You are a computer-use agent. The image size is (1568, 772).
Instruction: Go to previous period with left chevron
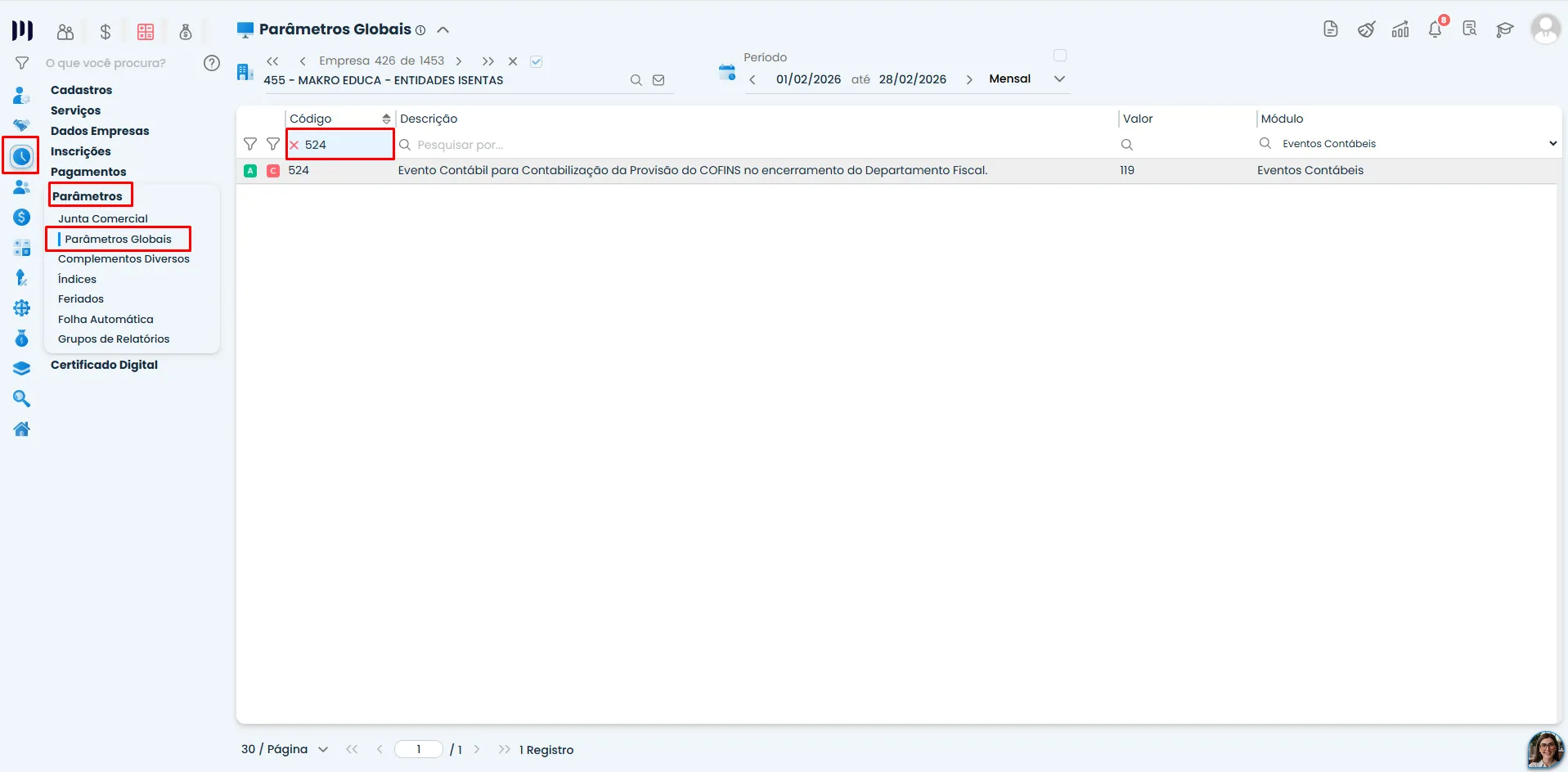(x=753, y=79)
